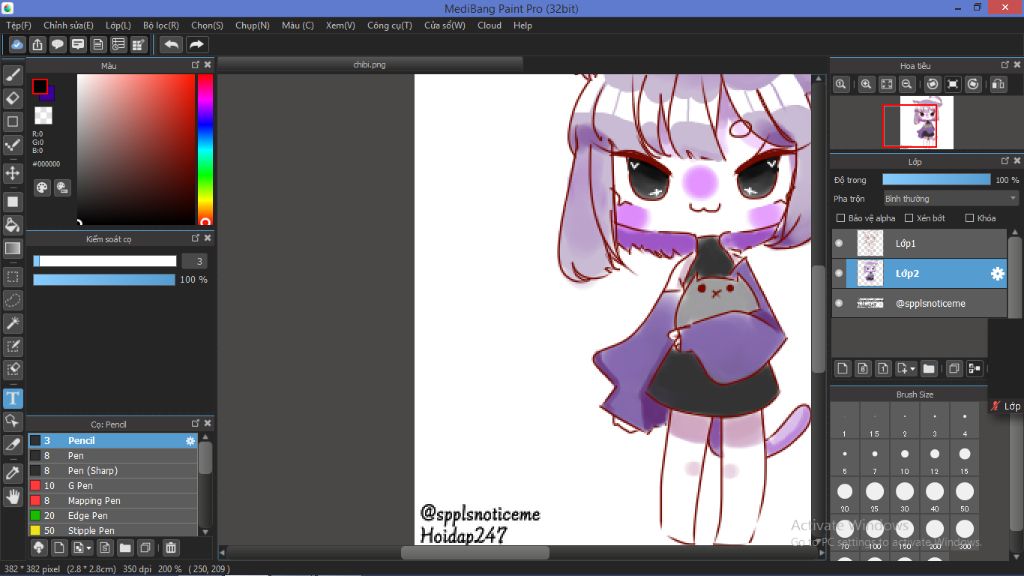
Task: Hide the Lớp1 layer
Action: coord(839,244)
